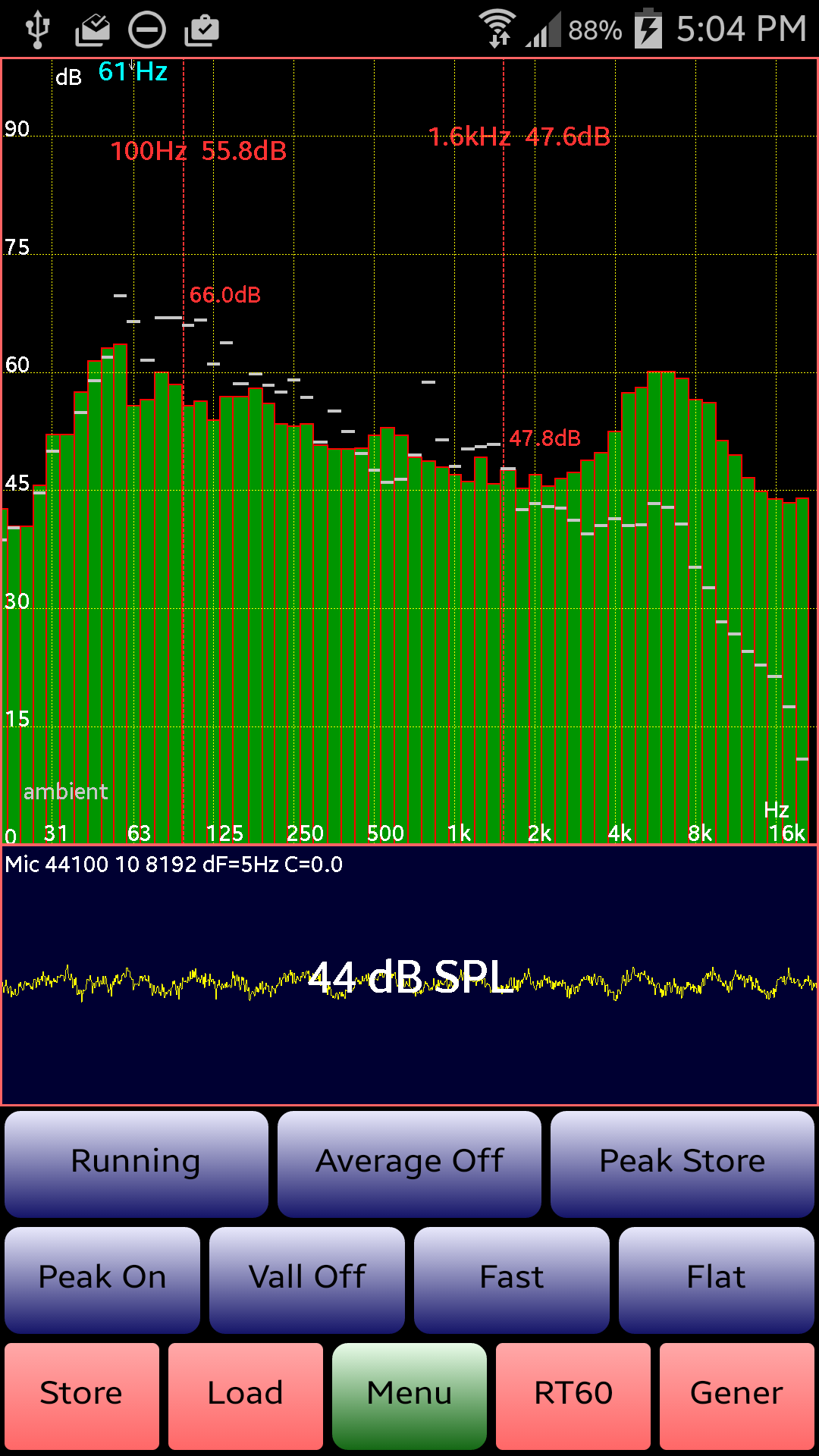This screenshot has width=819, height=1456.
Task: Open the mail notification icon
Action: pos(93,30)
